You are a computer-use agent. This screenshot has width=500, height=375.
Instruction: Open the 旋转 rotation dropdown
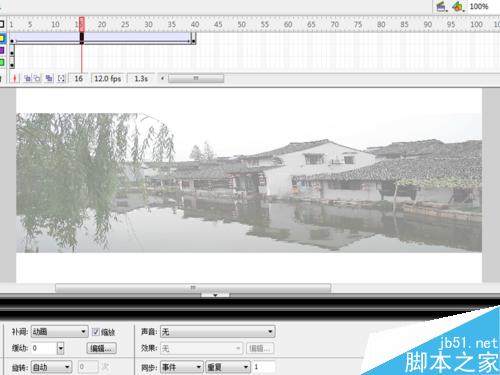point(51,367)
